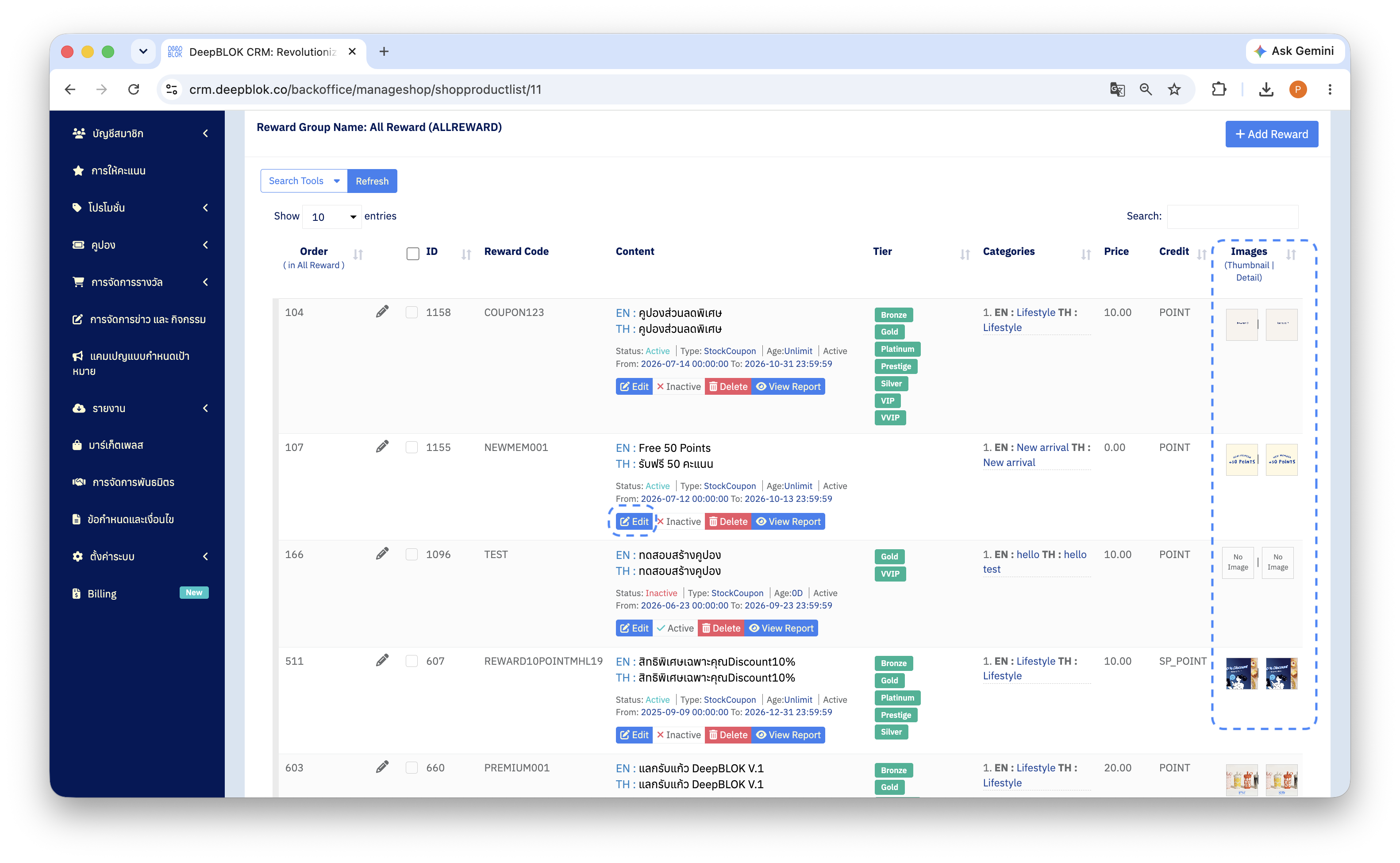Click the pencil icon for order 511

[x=382, y=660]
